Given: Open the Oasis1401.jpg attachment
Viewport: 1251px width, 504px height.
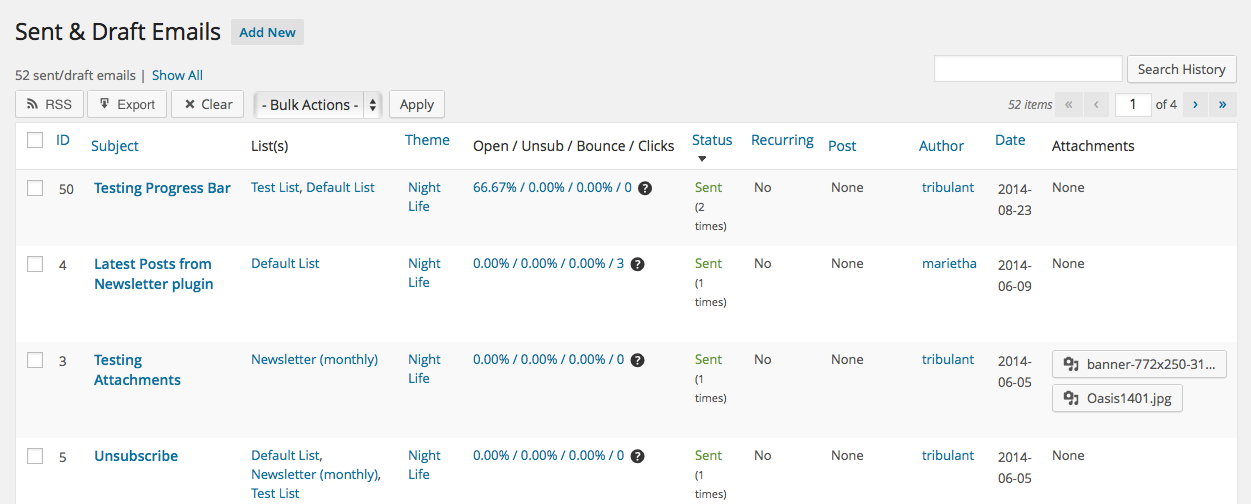Looking at the screenshot, I should pos(1117,398).
